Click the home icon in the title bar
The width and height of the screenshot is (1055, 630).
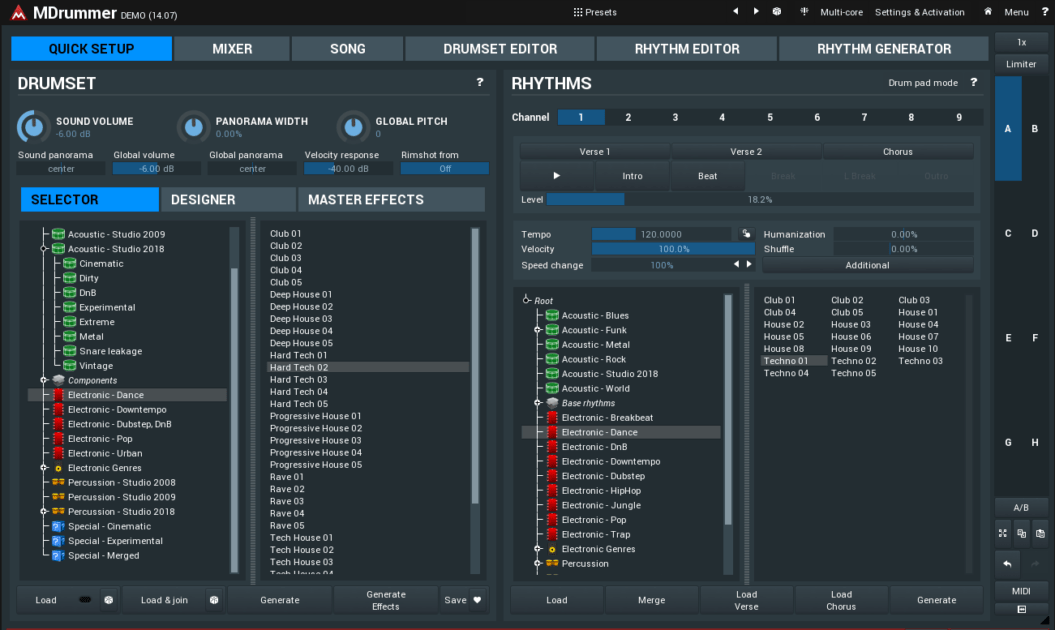pos(988,11)
